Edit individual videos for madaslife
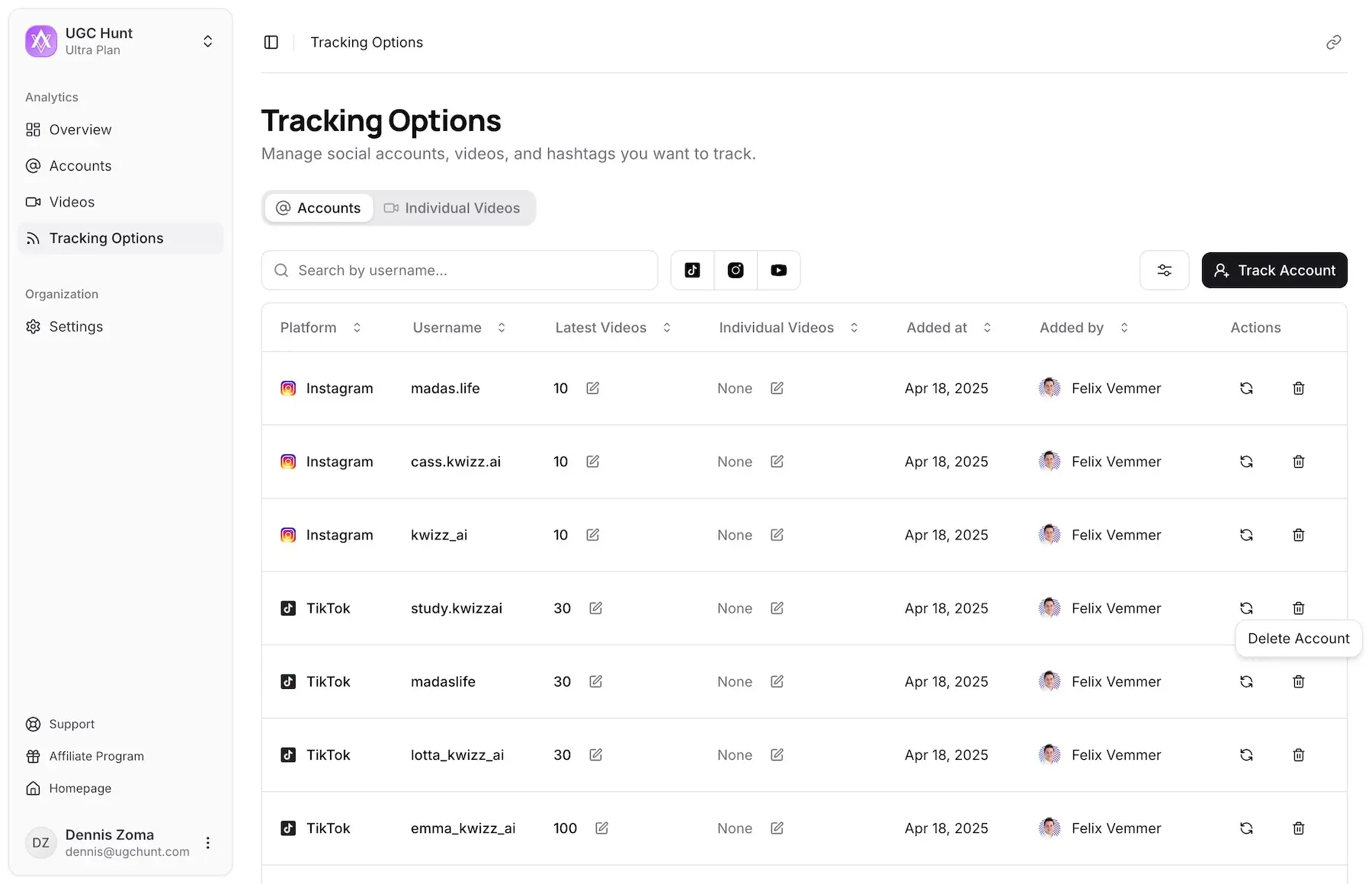The width and height of the screenshot is (1372, 884). coord(777,681)
